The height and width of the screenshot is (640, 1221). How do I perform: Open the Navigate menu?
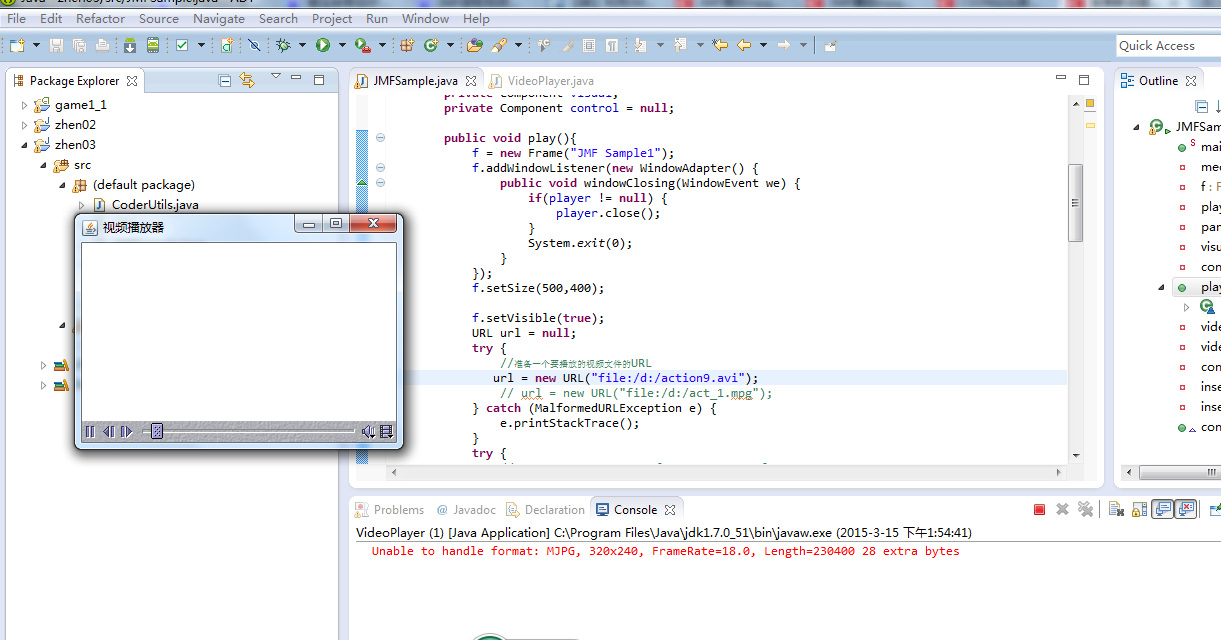pyautogui.click(x=219, y=18)
